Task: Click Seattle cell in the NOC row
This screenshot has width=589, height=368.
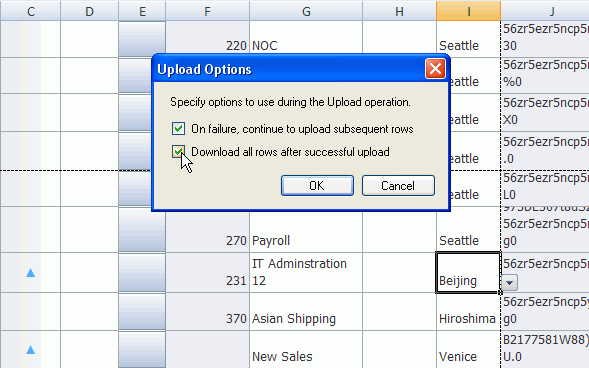Action: point(468,39)
